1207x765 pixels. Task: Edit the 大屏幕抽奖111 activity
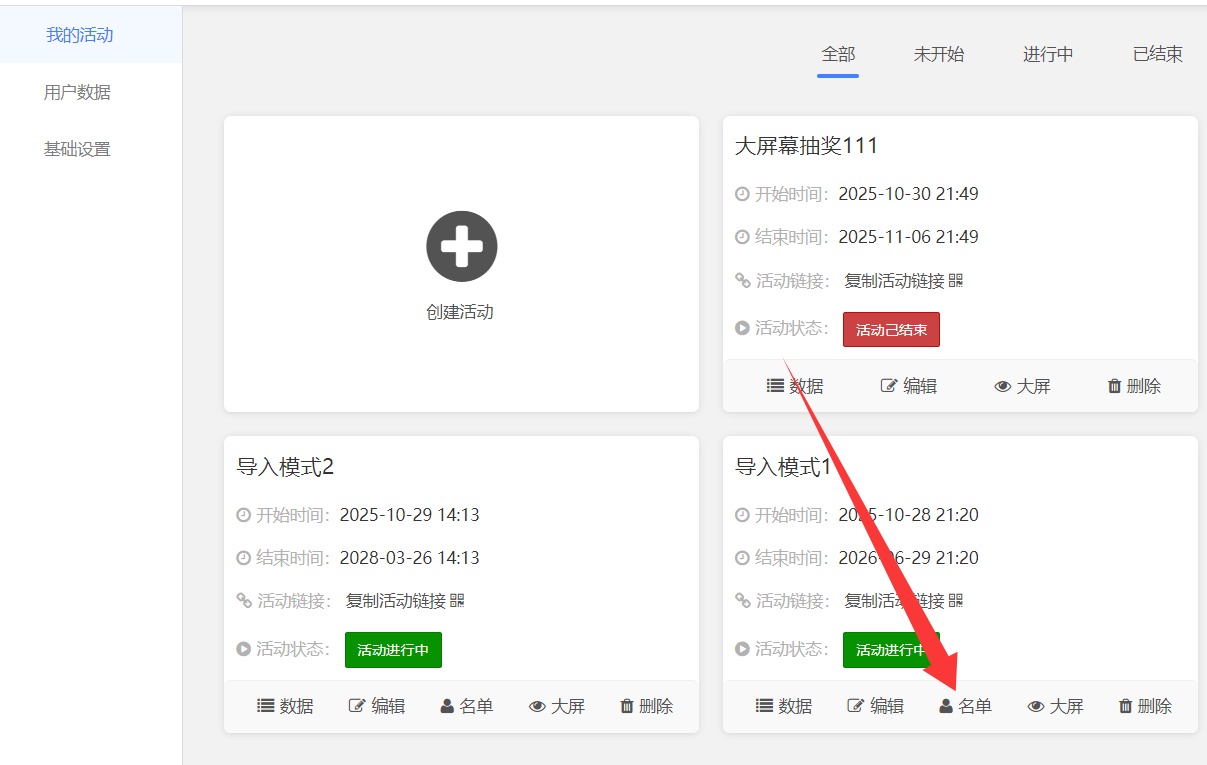(908, 386)
